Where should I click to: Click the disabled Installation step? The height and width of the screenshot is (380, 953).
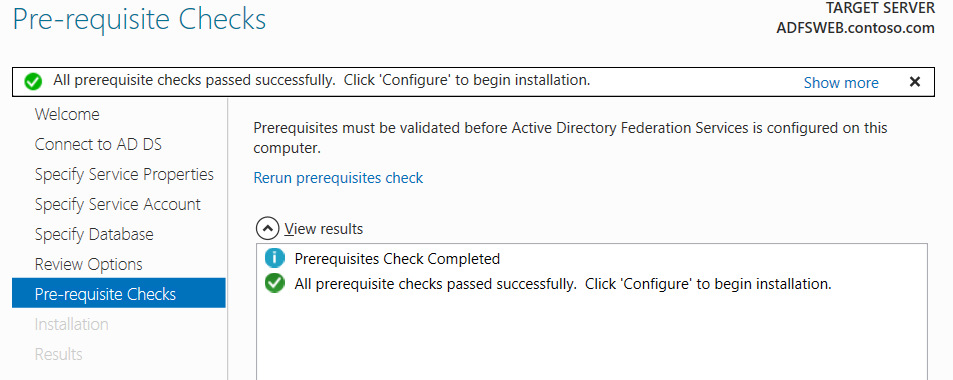[71, 324]
